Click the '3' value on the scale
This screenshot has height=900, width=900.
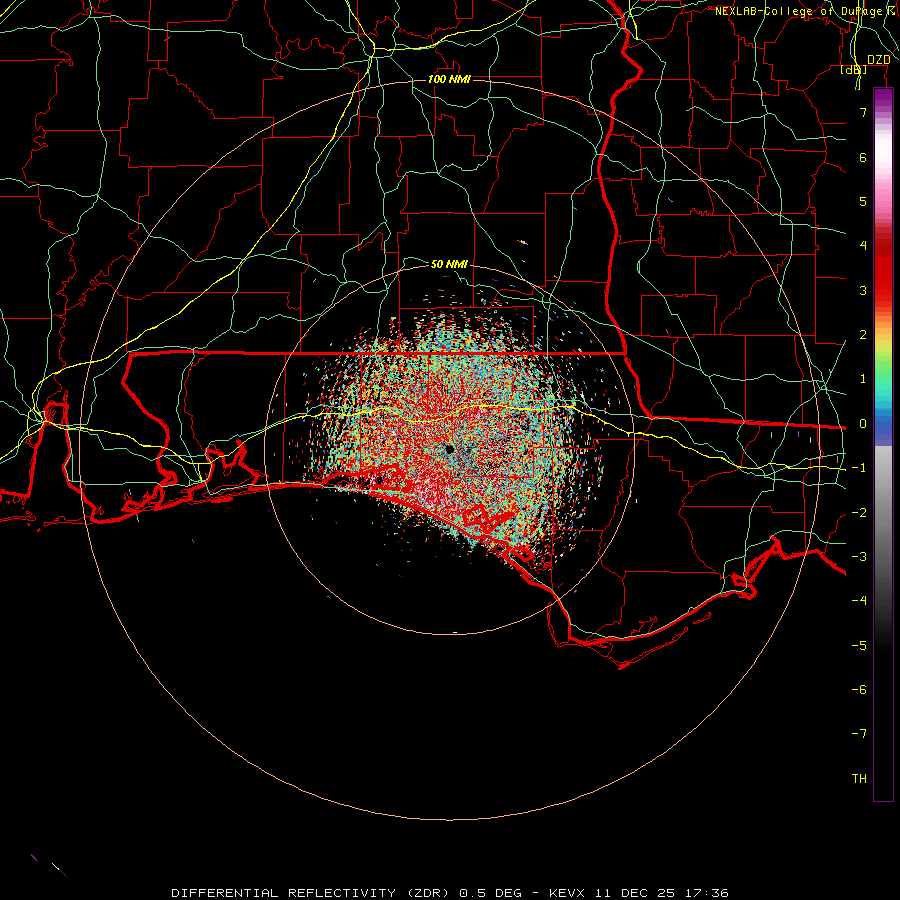[863, 290]
